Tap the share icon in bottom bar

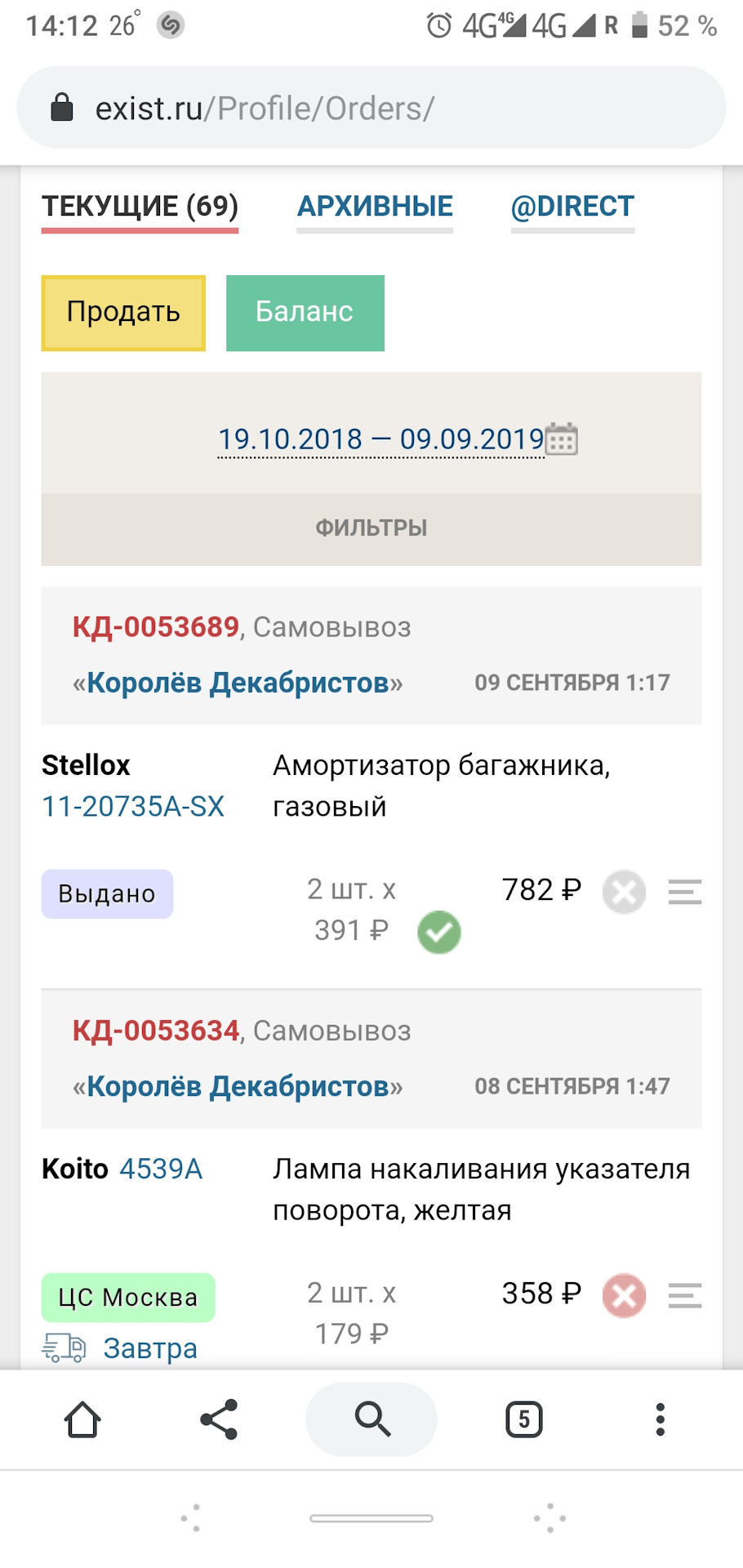[219, 1419]
